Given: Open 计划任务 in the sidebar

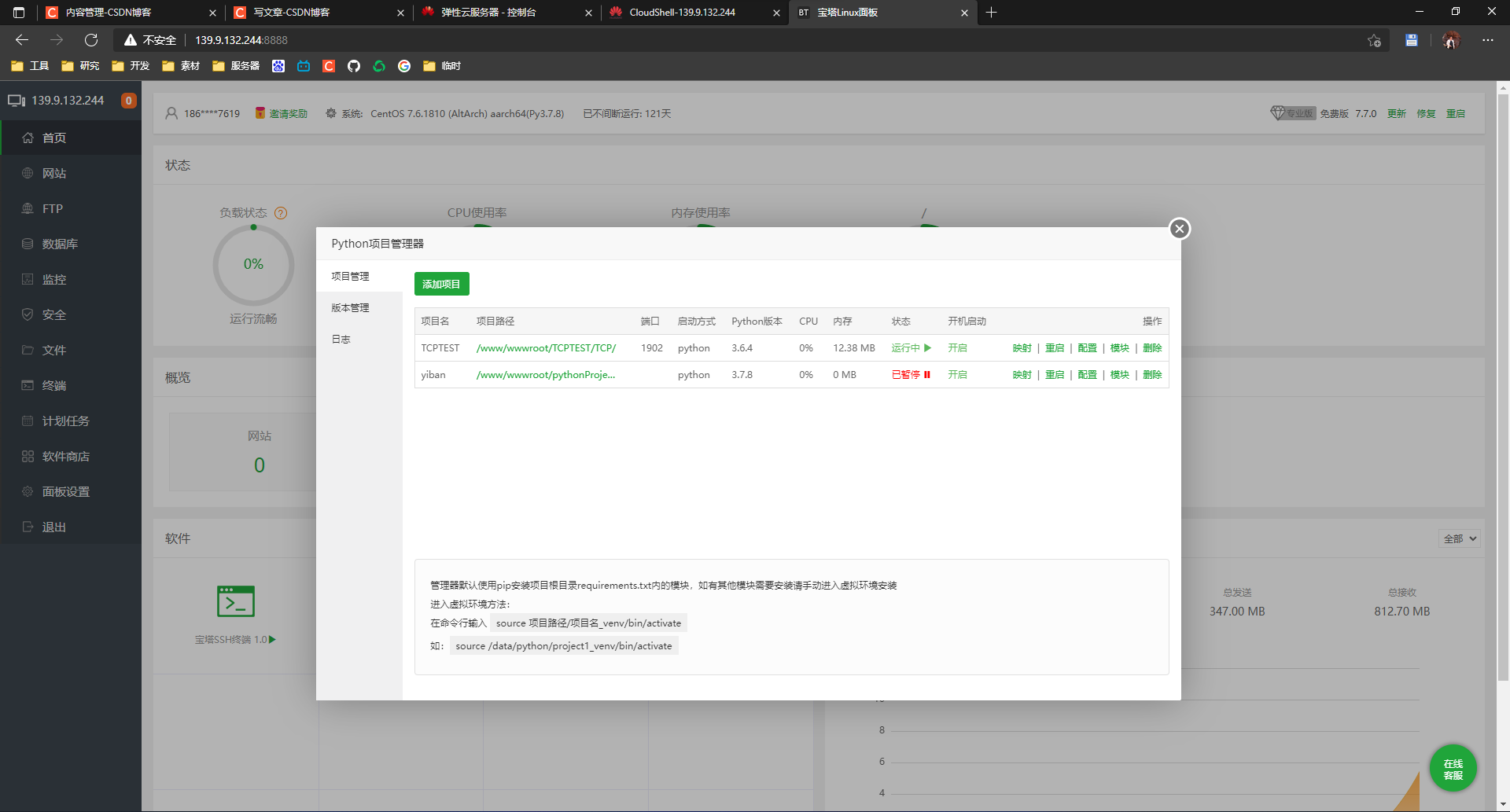Looking at the screenshot, I should (71, 421).
